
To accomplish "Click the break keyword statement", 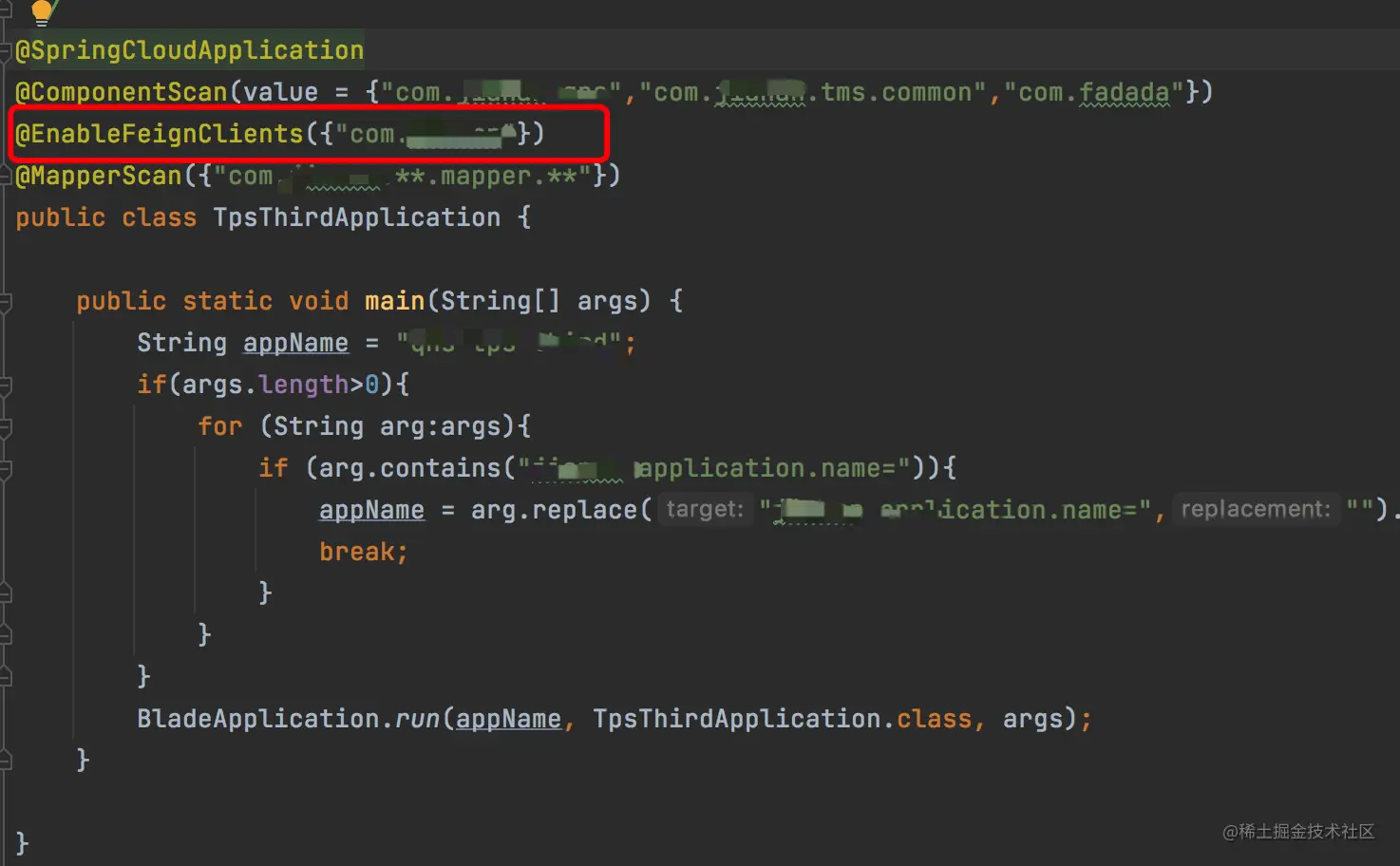I will [364, 552].
